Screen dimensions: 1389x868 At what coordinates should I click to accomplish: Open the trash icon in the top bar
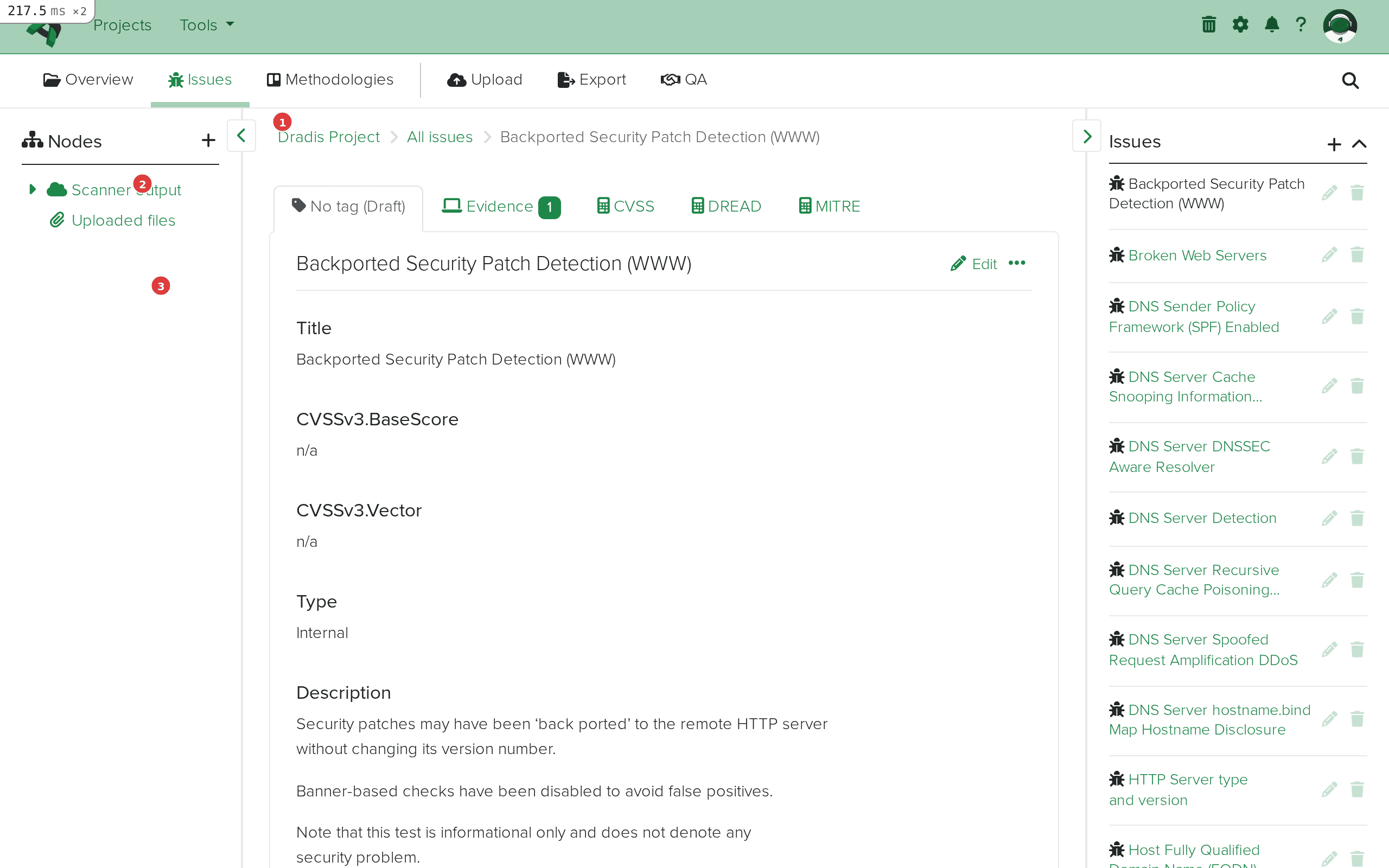coord(1208,24)
